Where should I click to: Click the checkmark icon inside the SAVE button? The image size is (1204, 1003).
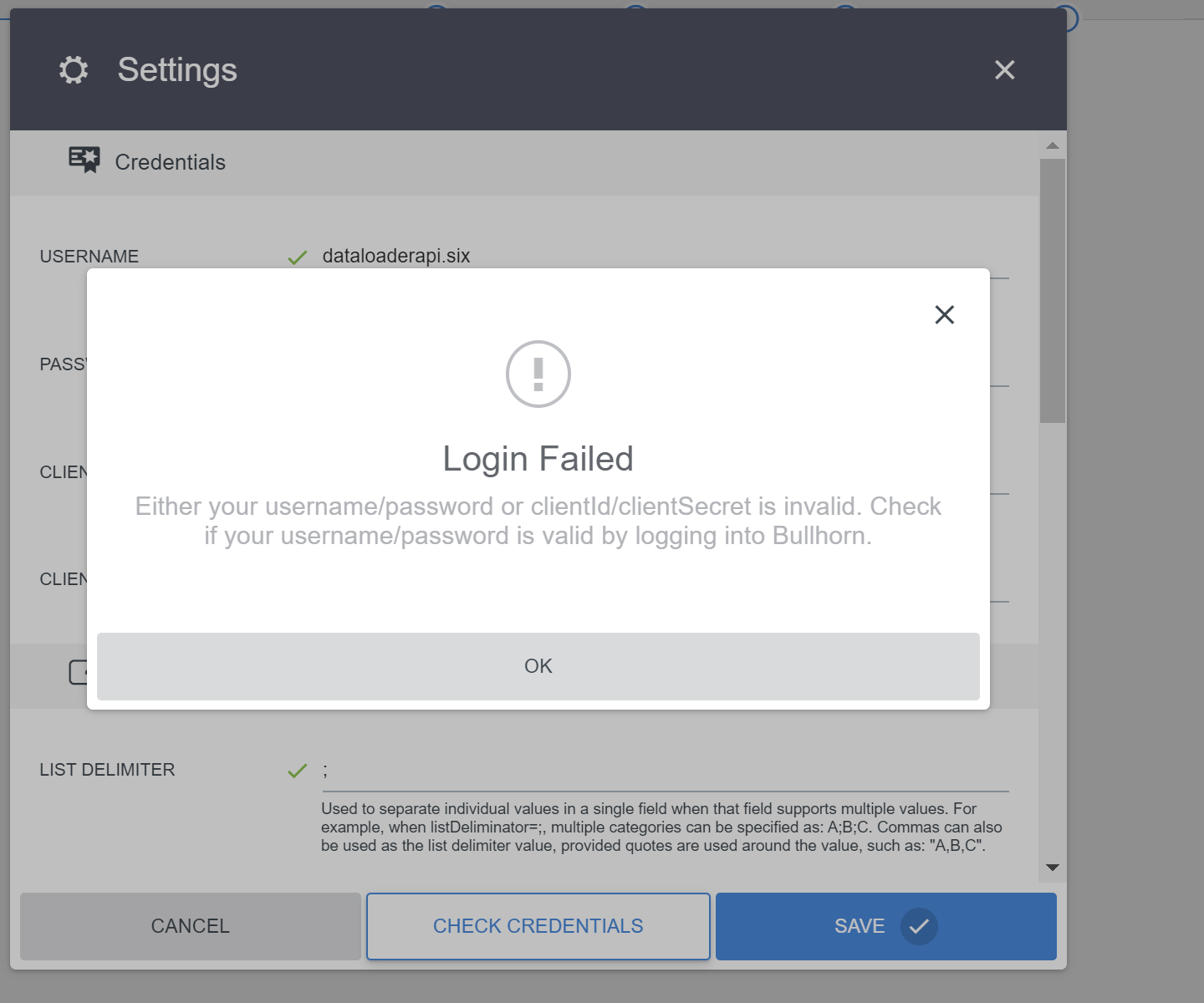coord(920,926)
